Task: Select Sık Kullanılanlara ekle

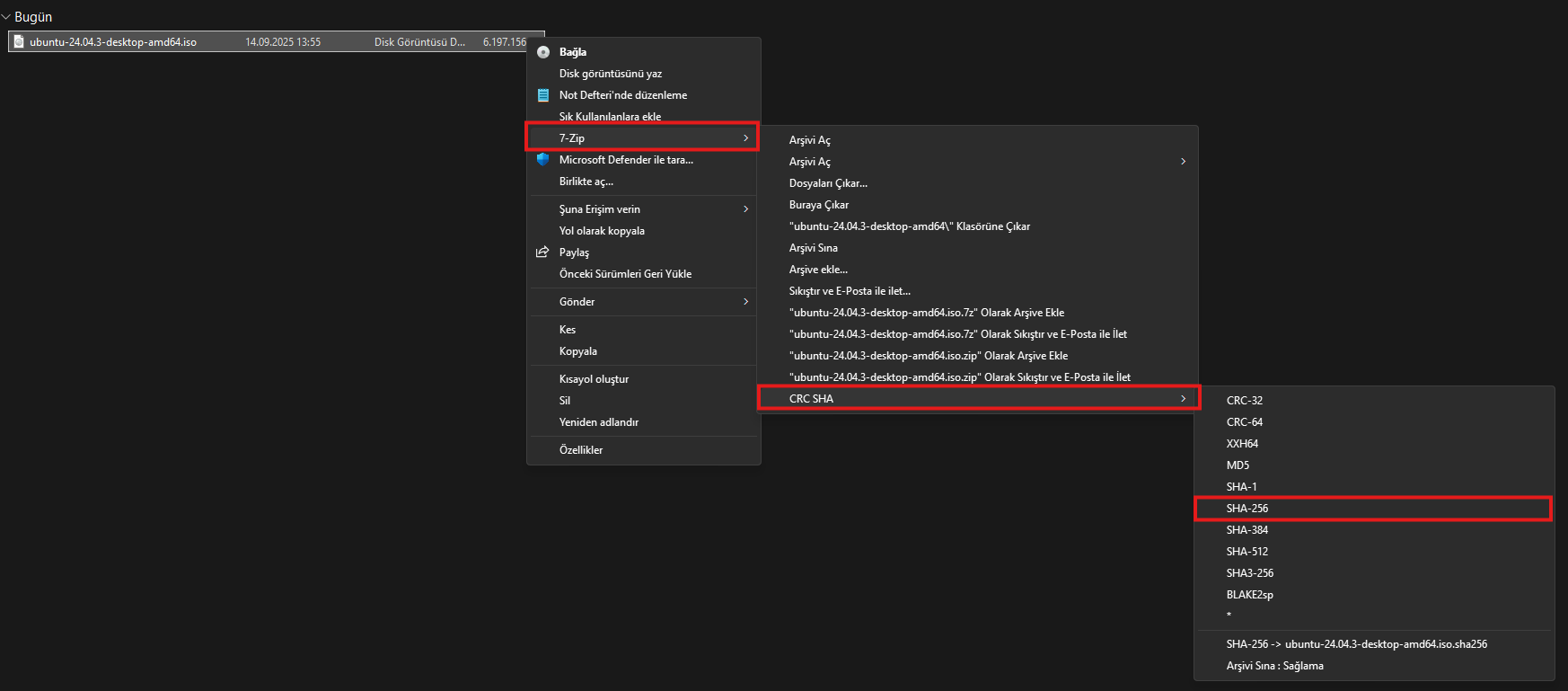Action: tap(643, 117)
